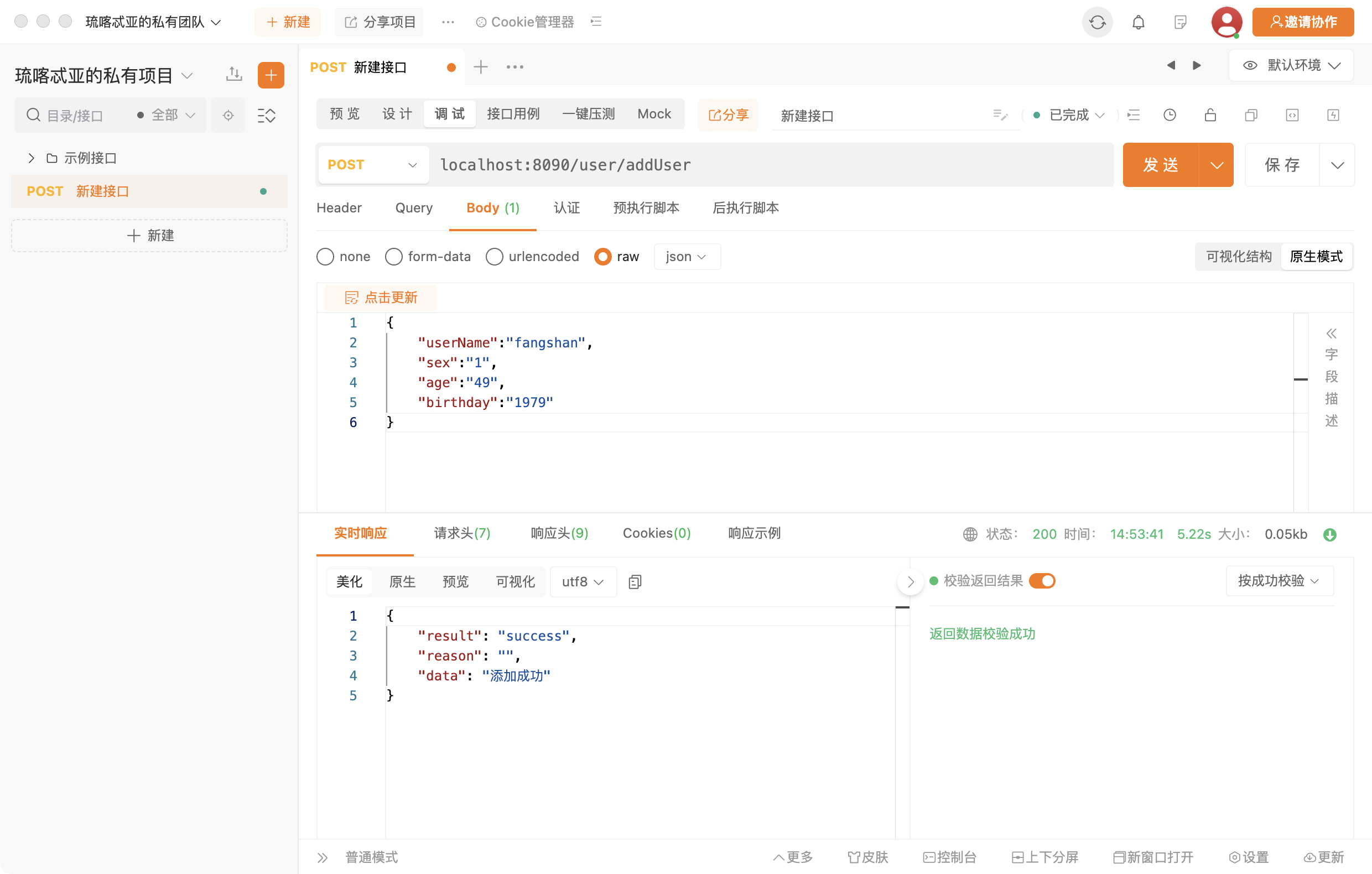Click the lightning document icon at far right

pyautogui.click(x=1333, y=115)
